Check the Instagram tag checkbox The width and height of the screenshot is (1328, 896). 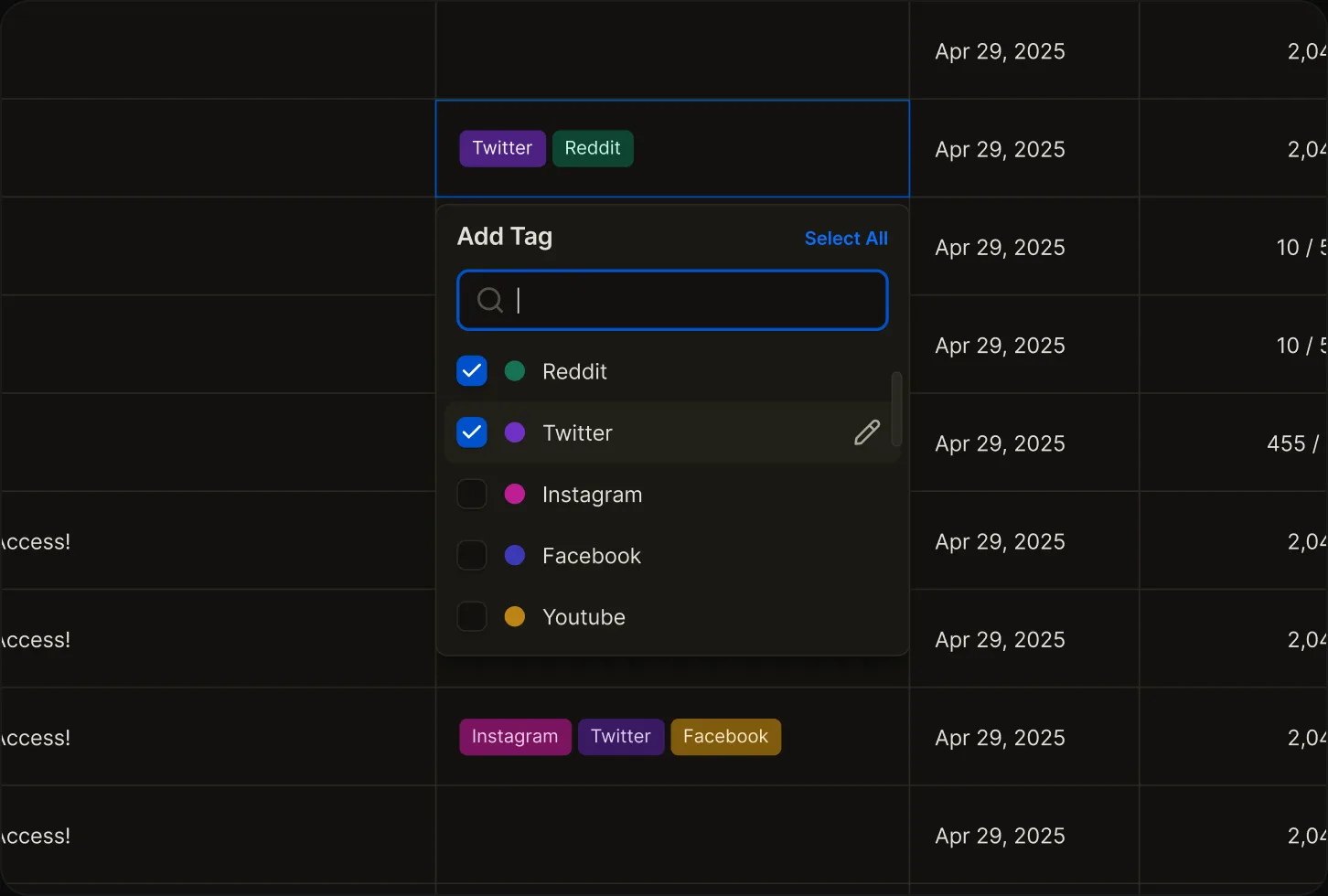(472, 494)
